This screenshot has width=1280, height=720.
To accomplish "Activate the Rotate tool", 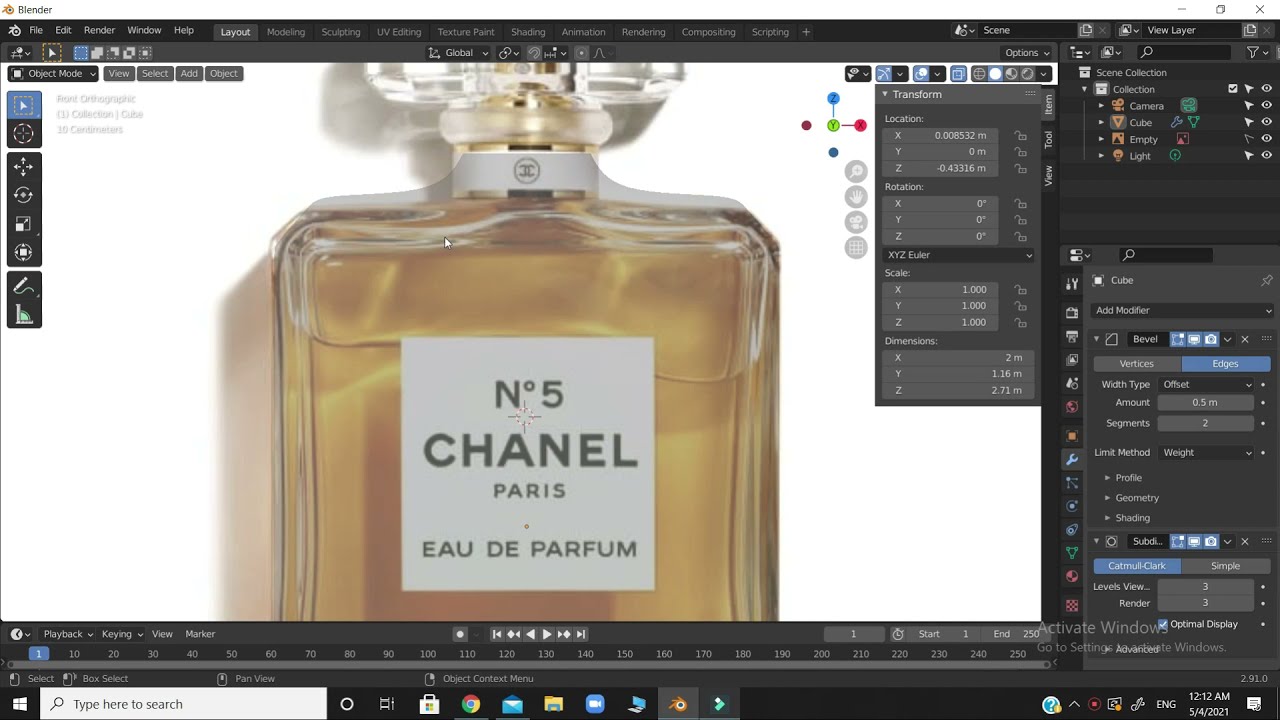I will (x=24, y=196).
